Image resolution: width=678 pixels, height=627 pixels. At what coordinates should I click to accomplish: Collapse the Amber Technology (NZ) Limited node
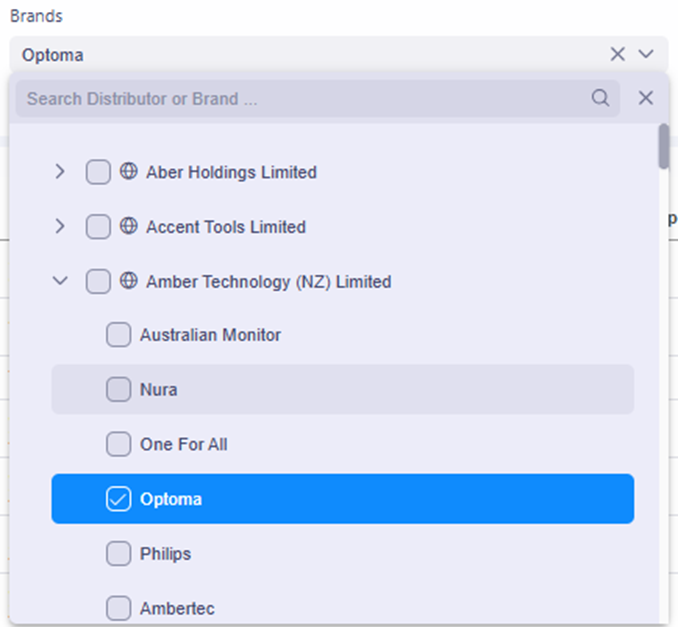pyautogui.click(x=60, y=282)
